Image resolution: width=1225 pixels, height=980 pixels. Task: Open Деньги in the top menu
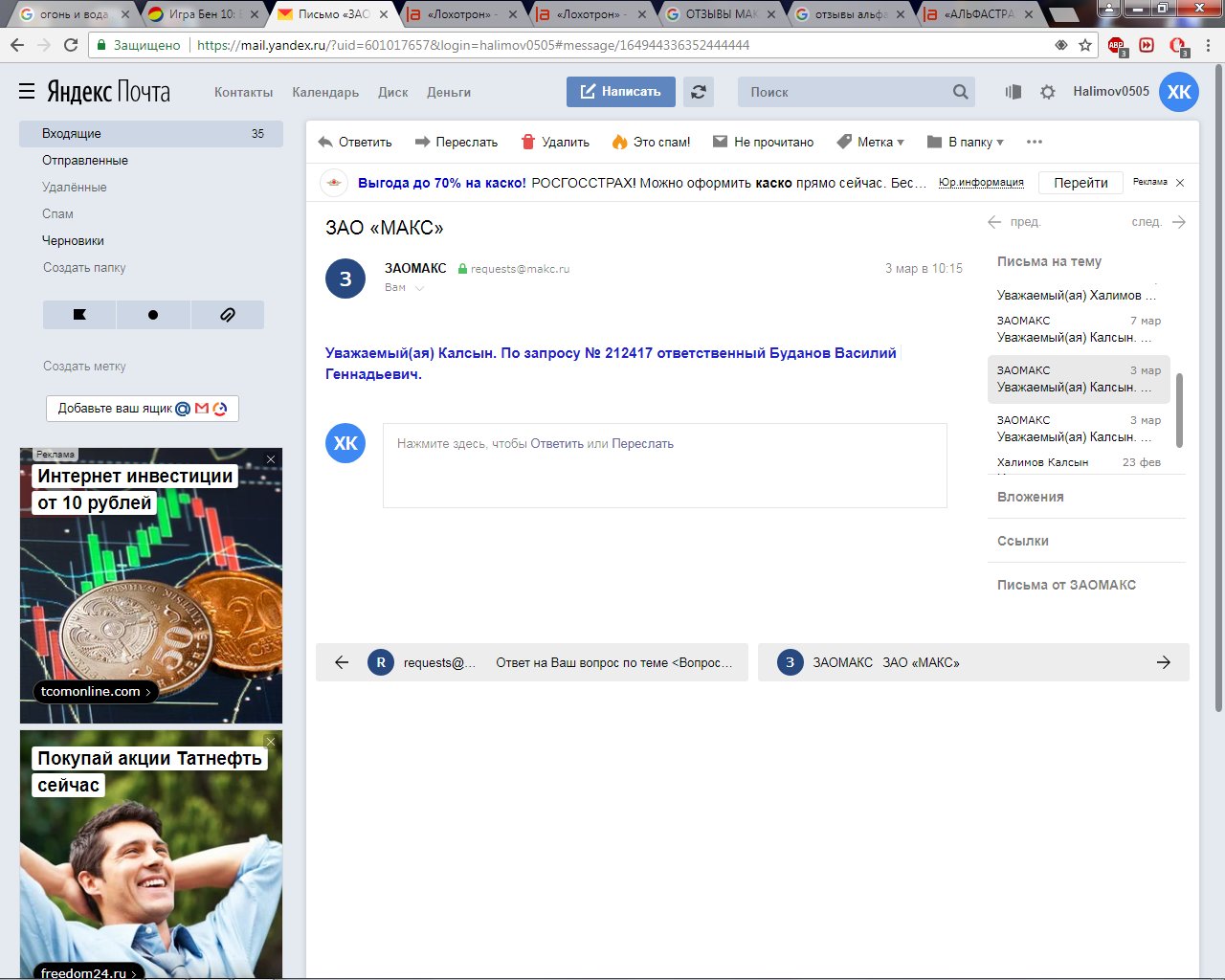[x=449, y=92]
